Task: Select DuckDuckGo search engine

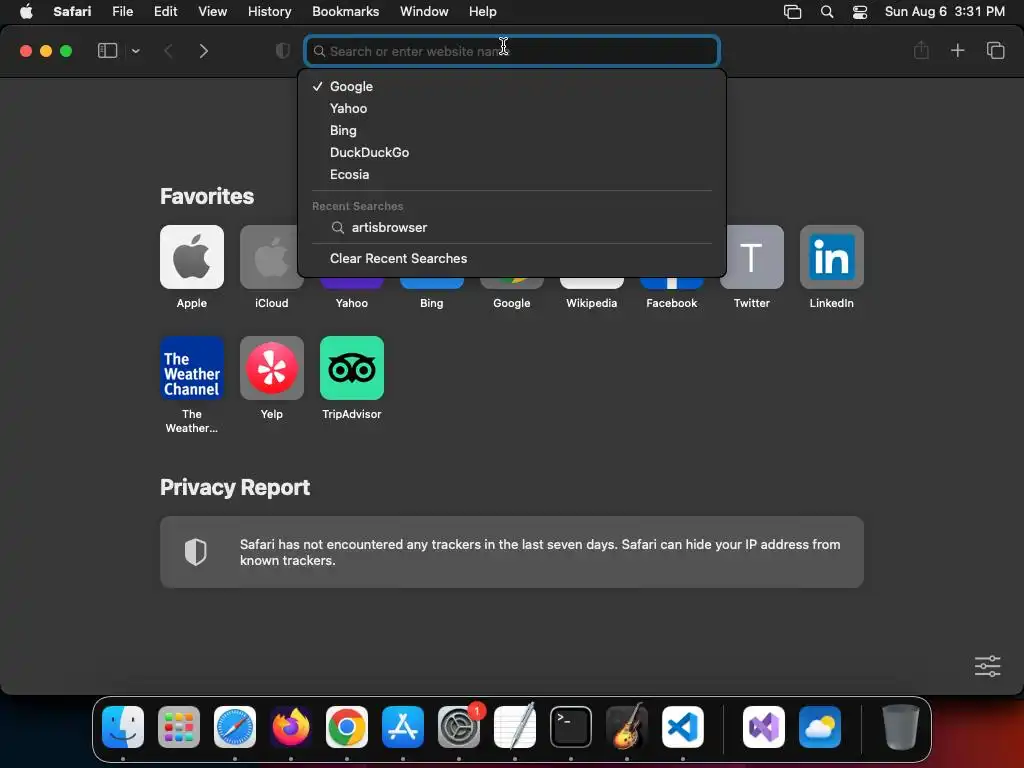Action: tap(512, 152)
